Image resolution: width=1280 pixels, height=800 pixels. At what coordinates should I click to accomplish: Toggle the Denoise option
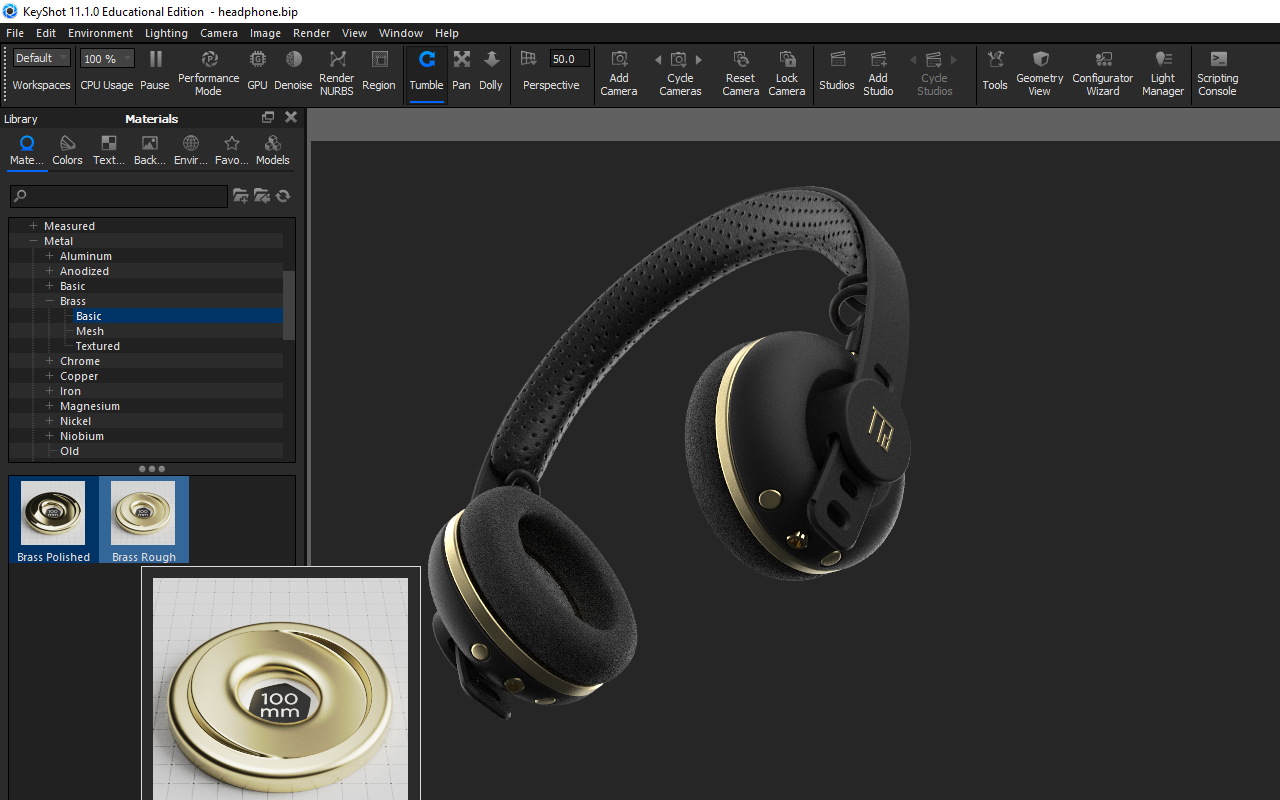click(293, 71)
